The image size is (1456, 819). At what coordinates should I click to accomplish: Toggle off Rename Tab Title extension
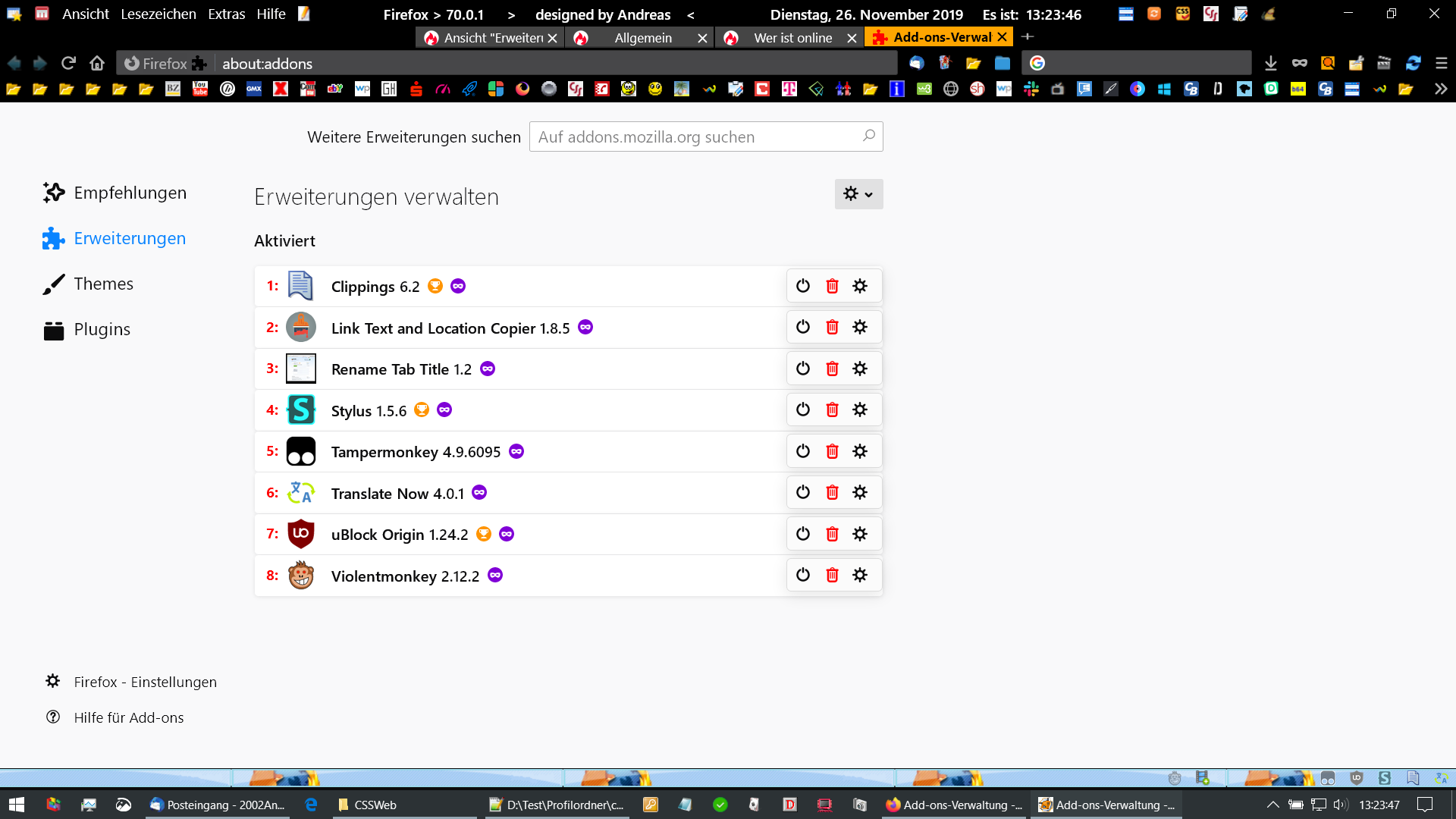803,369
